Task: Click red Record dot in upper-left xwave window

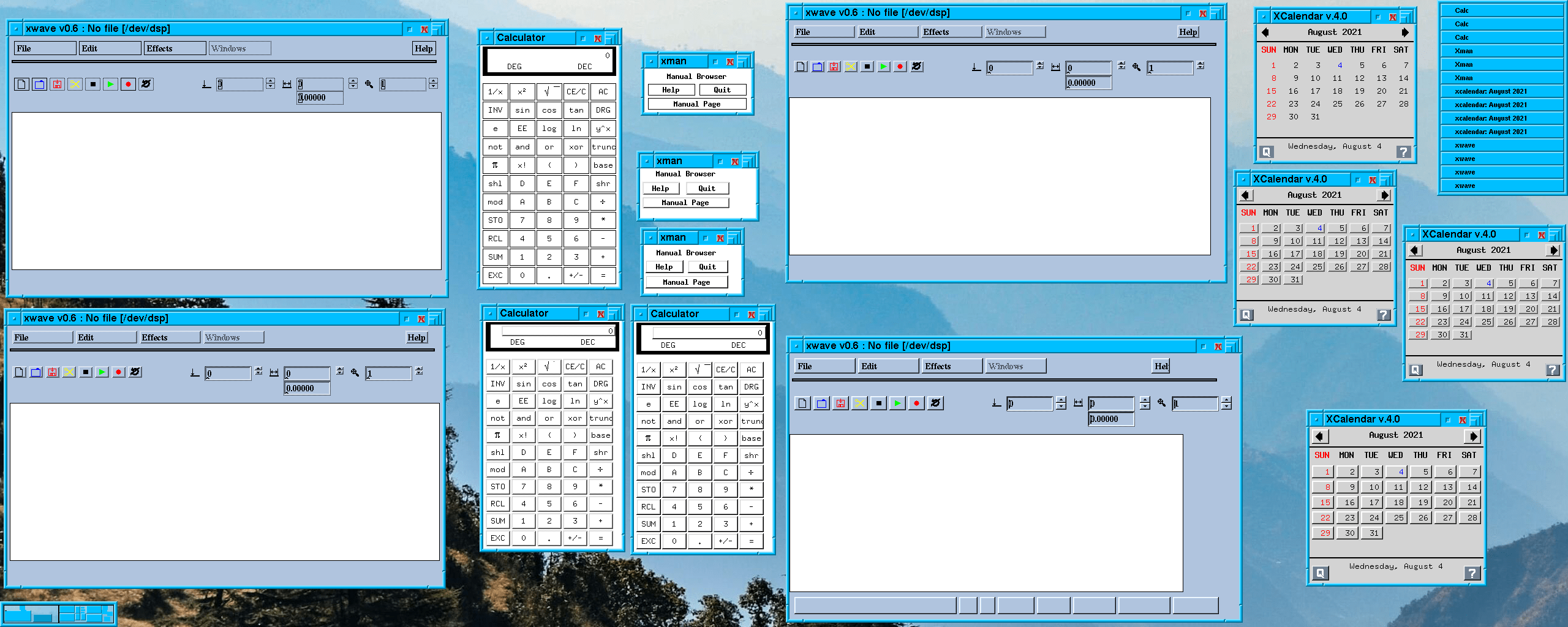Action: coord(128,84)
